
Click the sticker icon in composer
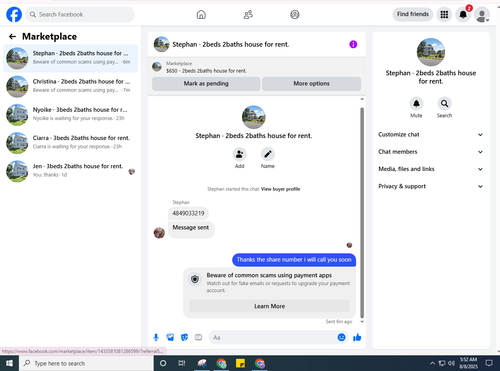tap(184, 337)
